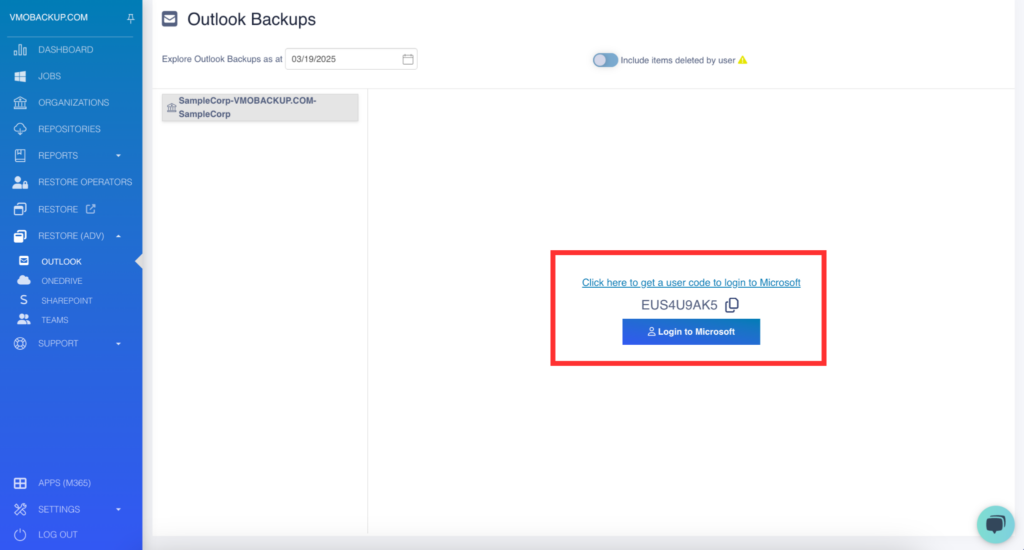
Task: Expand the Settings submenu arrow
Action: pos(118,510)
